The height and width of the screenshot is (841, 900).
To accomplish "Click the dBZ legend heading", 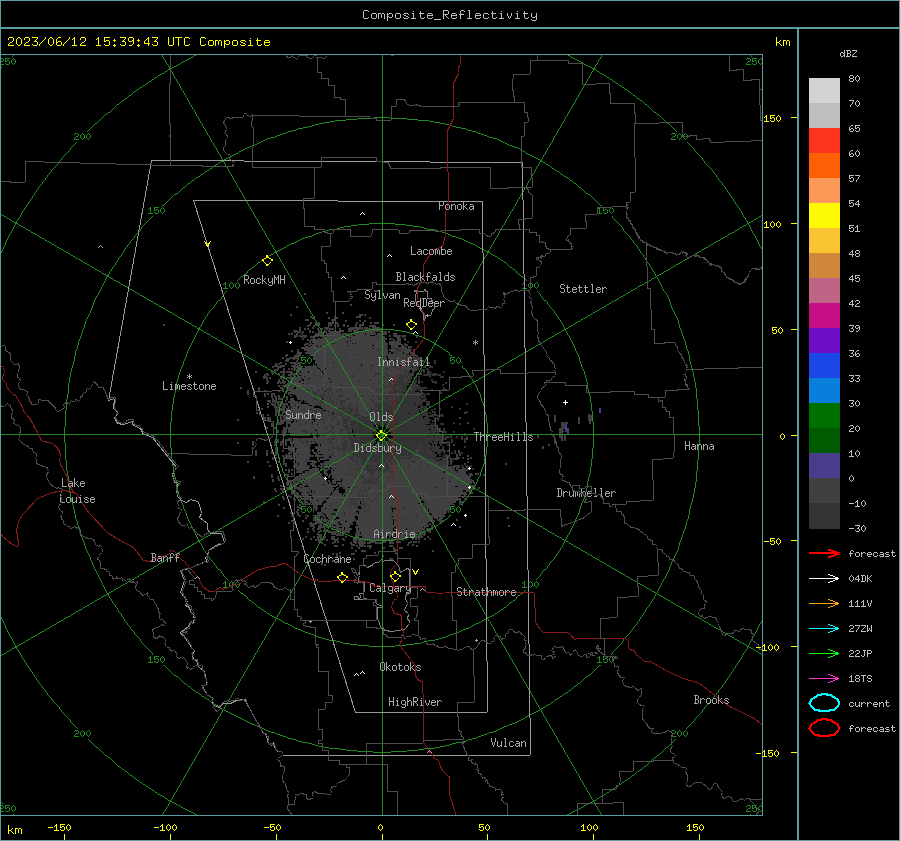I will pos(848,53).
